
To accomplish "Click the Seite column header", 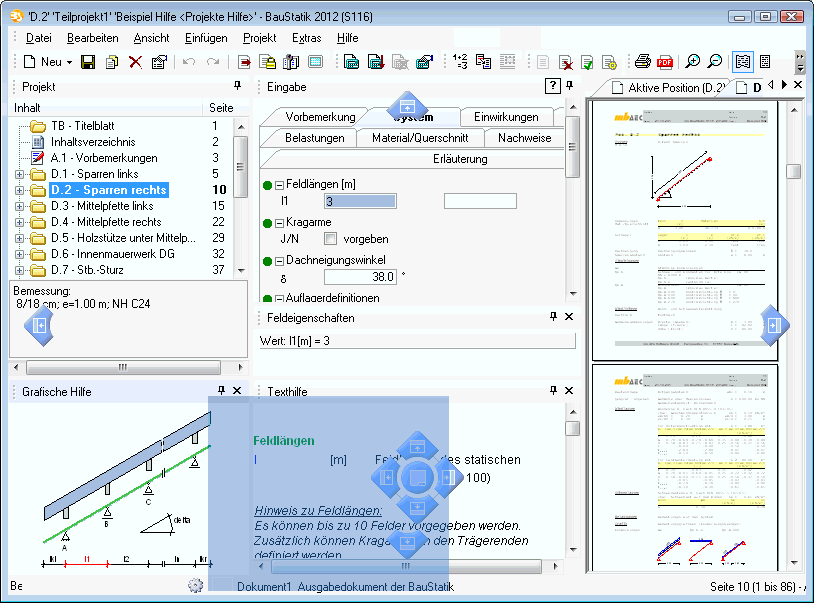I will pos(221,108).
